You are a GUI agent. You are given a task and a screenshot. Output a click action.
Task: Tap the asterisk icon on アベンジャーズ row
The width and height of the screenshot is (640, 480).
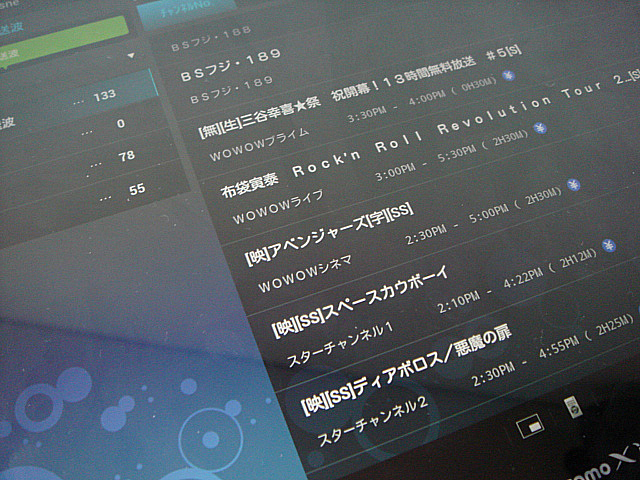pos(573,184)
